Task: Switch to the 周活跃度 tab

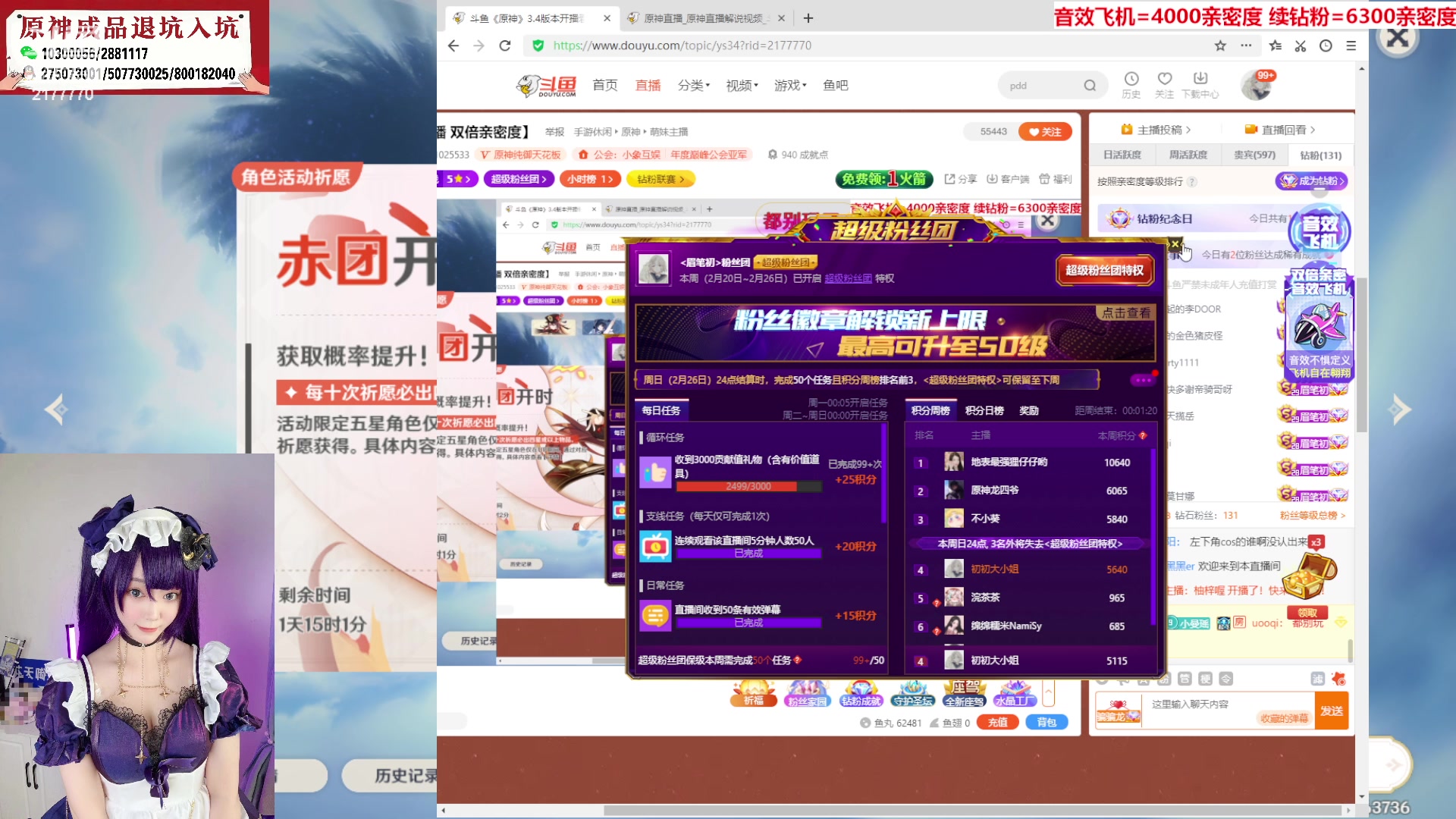Action: point(1188,155)
